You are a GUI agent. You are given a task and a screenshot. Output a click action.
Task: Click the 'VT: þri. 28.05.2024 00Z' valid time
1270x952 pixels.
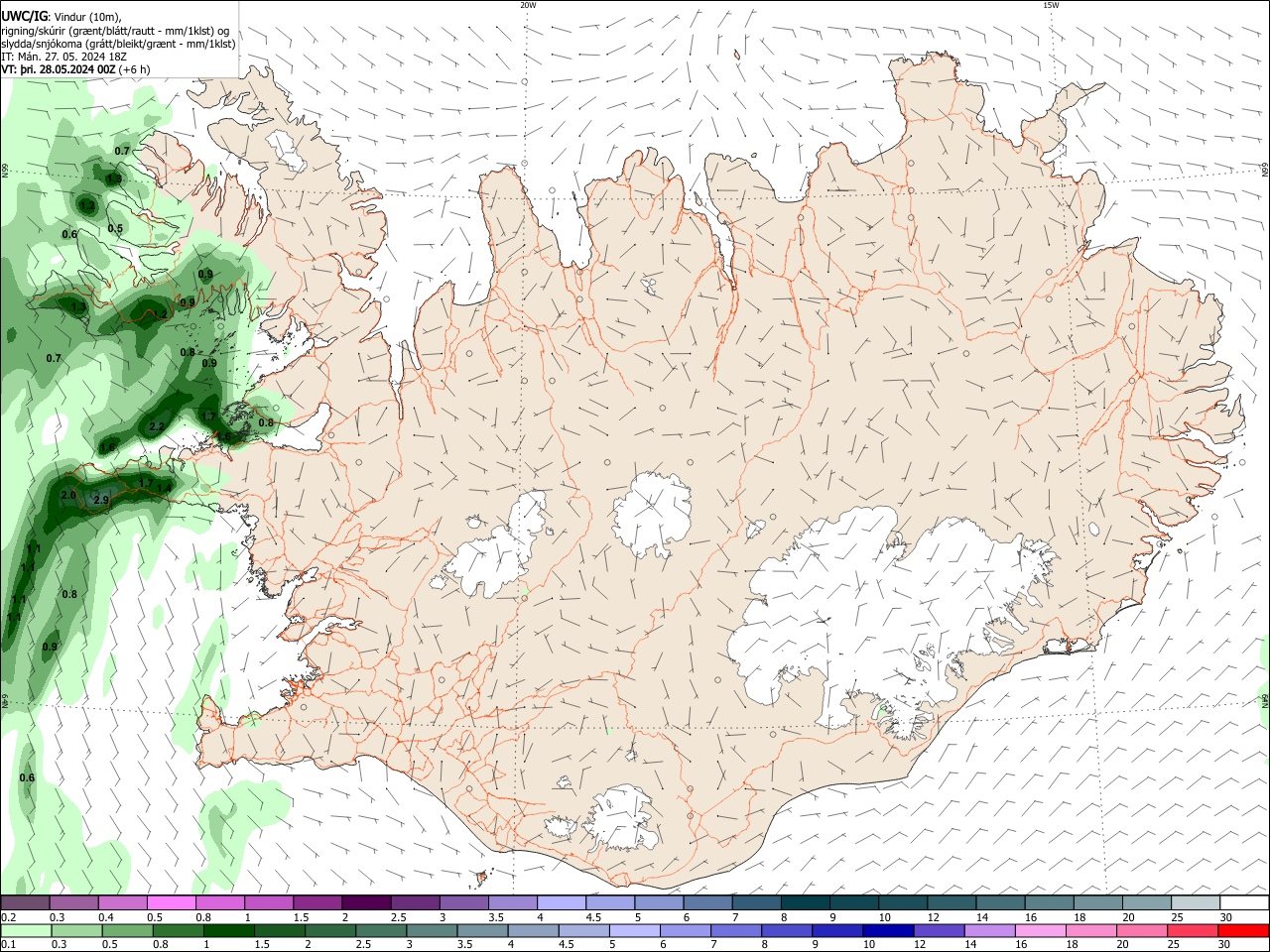click(x=59, y=69)
